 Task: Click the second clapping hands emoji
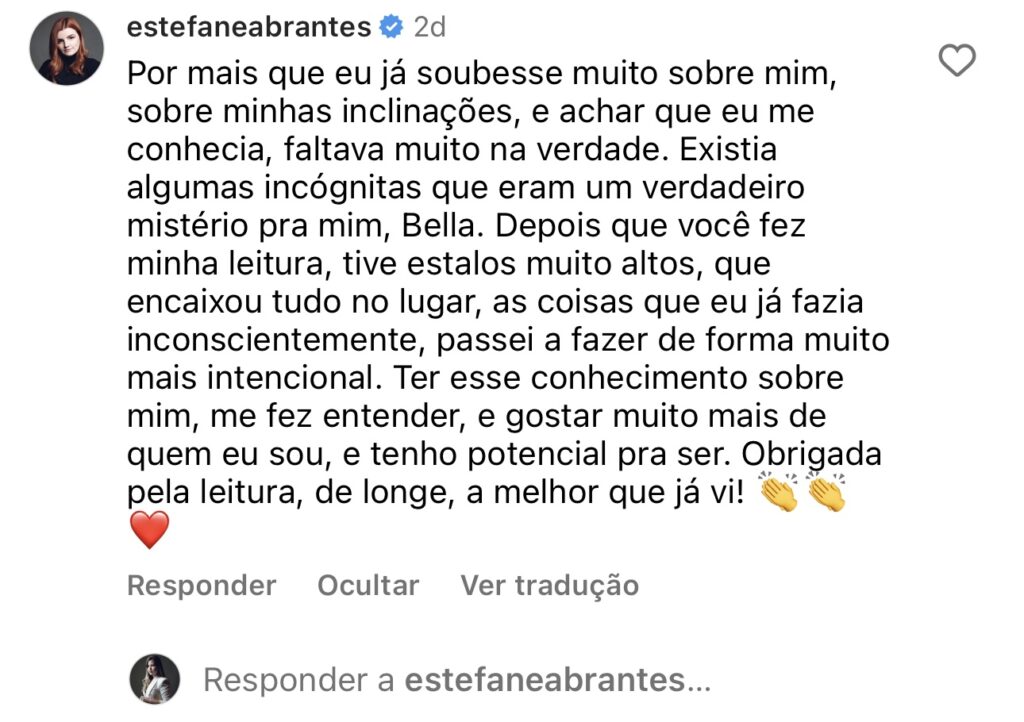[x=828, y=494]
